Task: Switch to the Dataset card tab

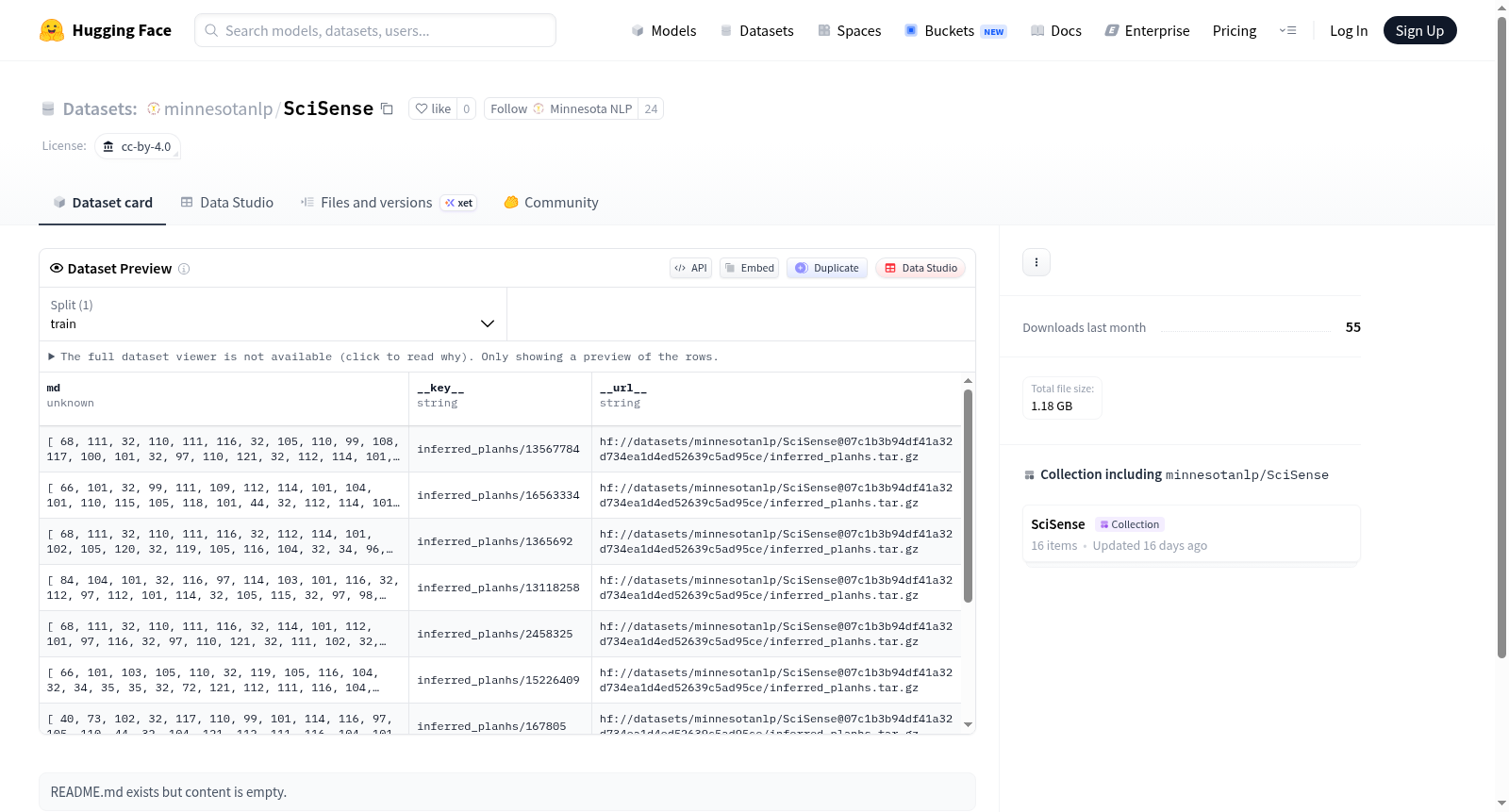Action: click(103, 203)
